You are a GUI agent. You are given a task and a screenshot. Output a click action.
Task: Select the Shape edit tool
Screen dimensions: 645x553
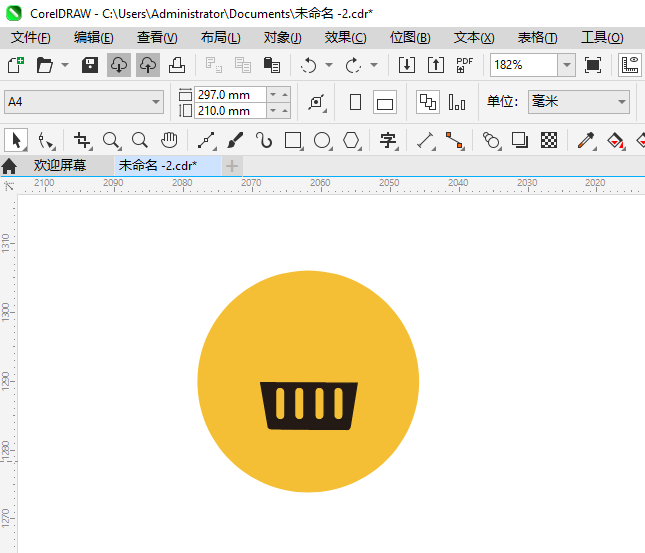(46, 141)
